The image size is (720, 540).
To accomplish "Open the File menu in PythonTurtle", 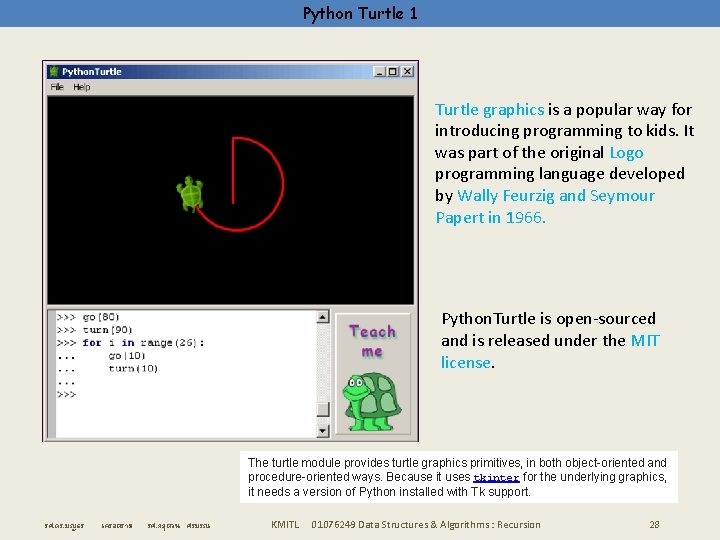I will click(57, 87).
